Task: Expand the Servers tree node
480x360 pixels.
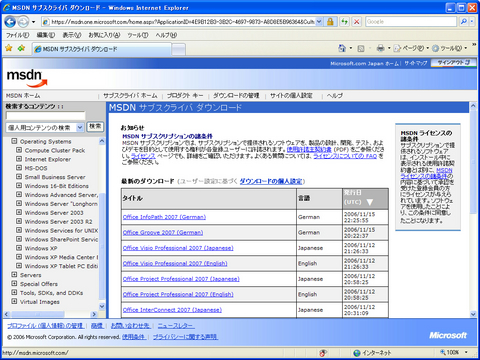Action: (x=14, y=275)
